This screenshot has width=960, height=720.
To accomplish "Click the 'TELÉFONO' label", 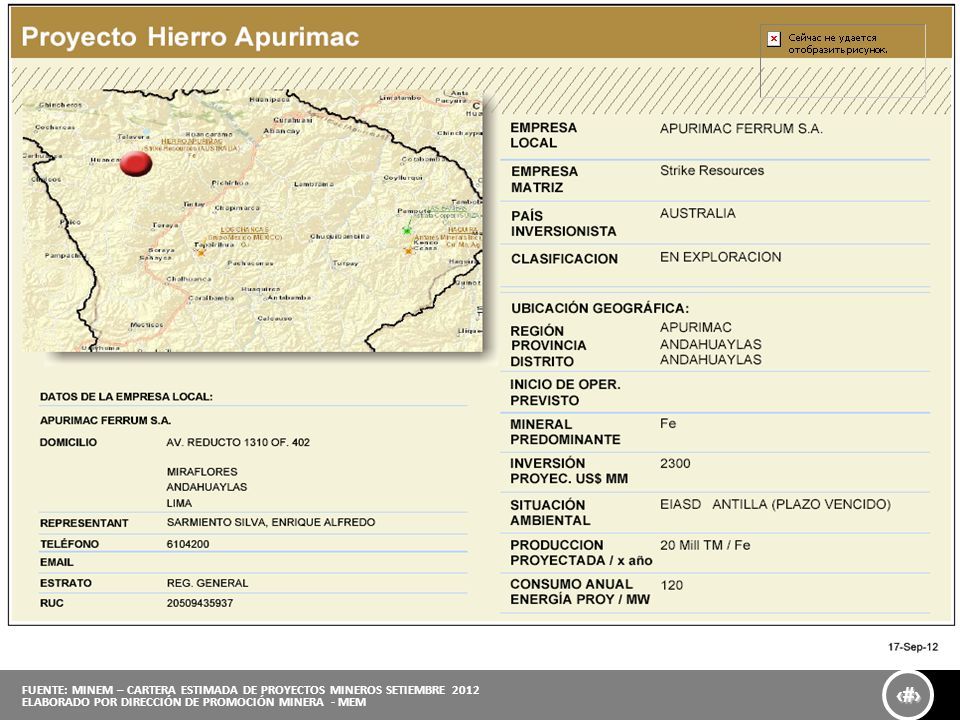I will pos(69,544).
